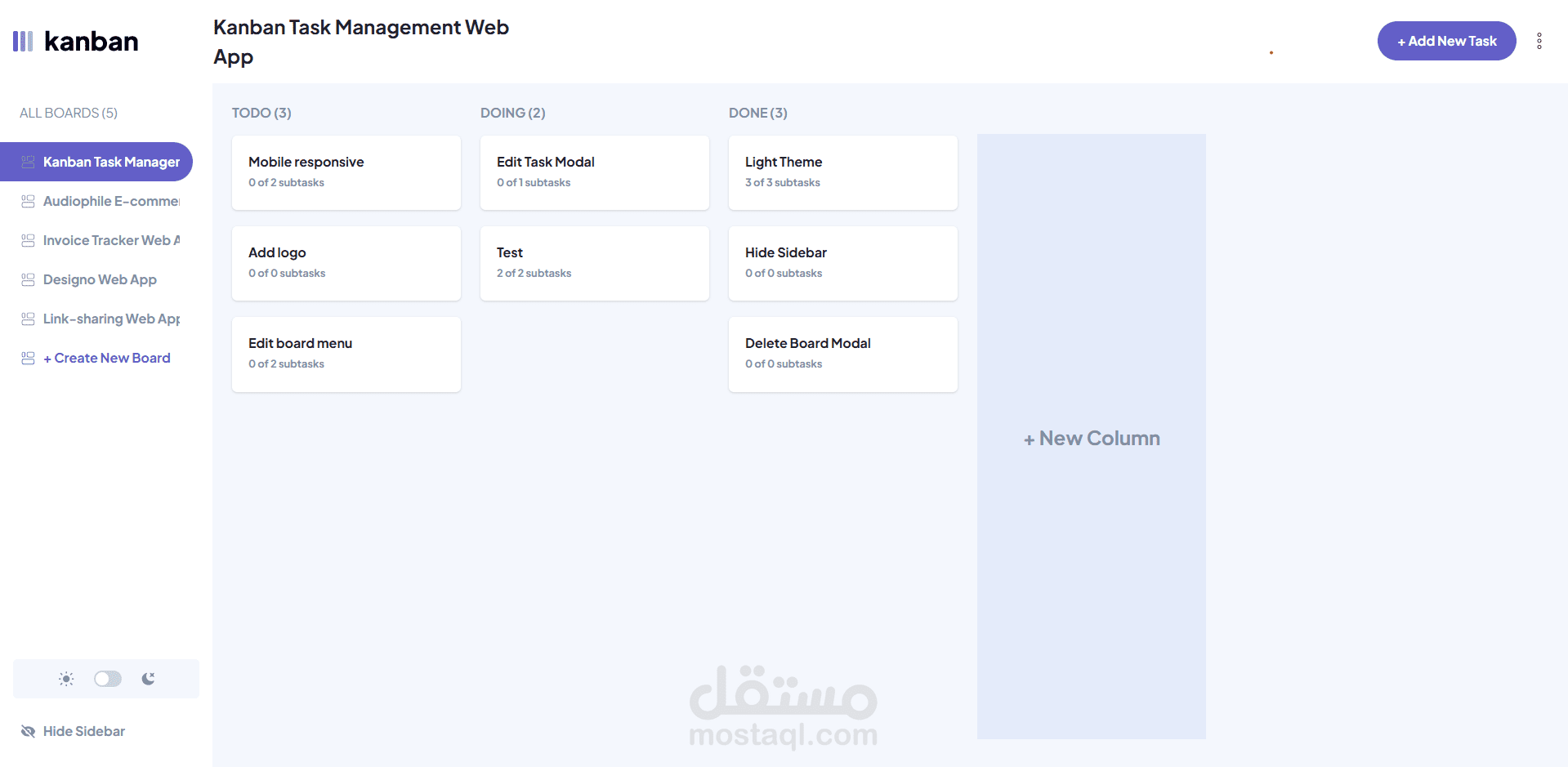This screenshot has height=767, width=1568.
Task: Click the sun light-mode icon
Action: (66, 679)
